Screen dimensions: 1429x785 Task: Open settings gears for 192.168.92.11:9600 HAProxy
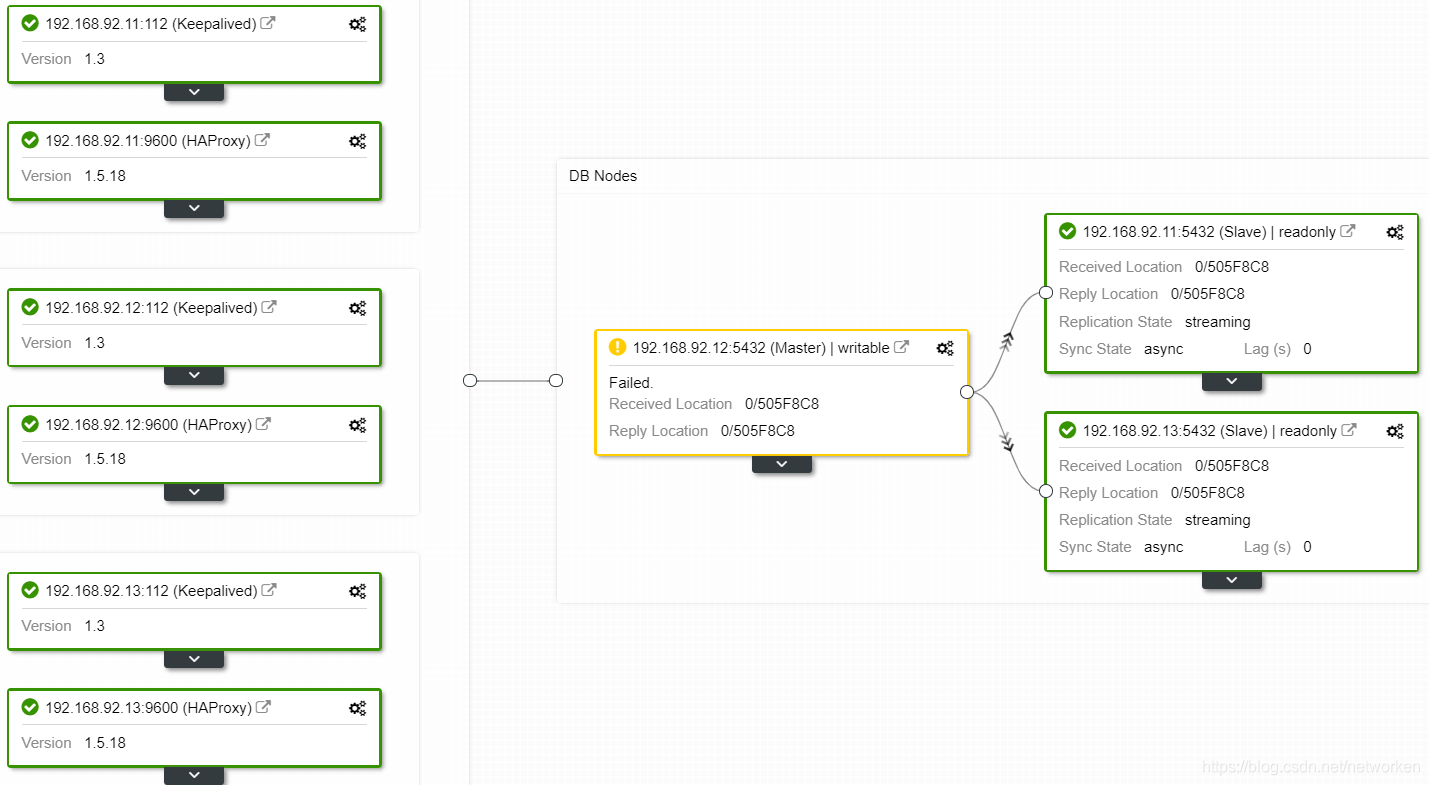pyautogui.click(x=357, y=141)
